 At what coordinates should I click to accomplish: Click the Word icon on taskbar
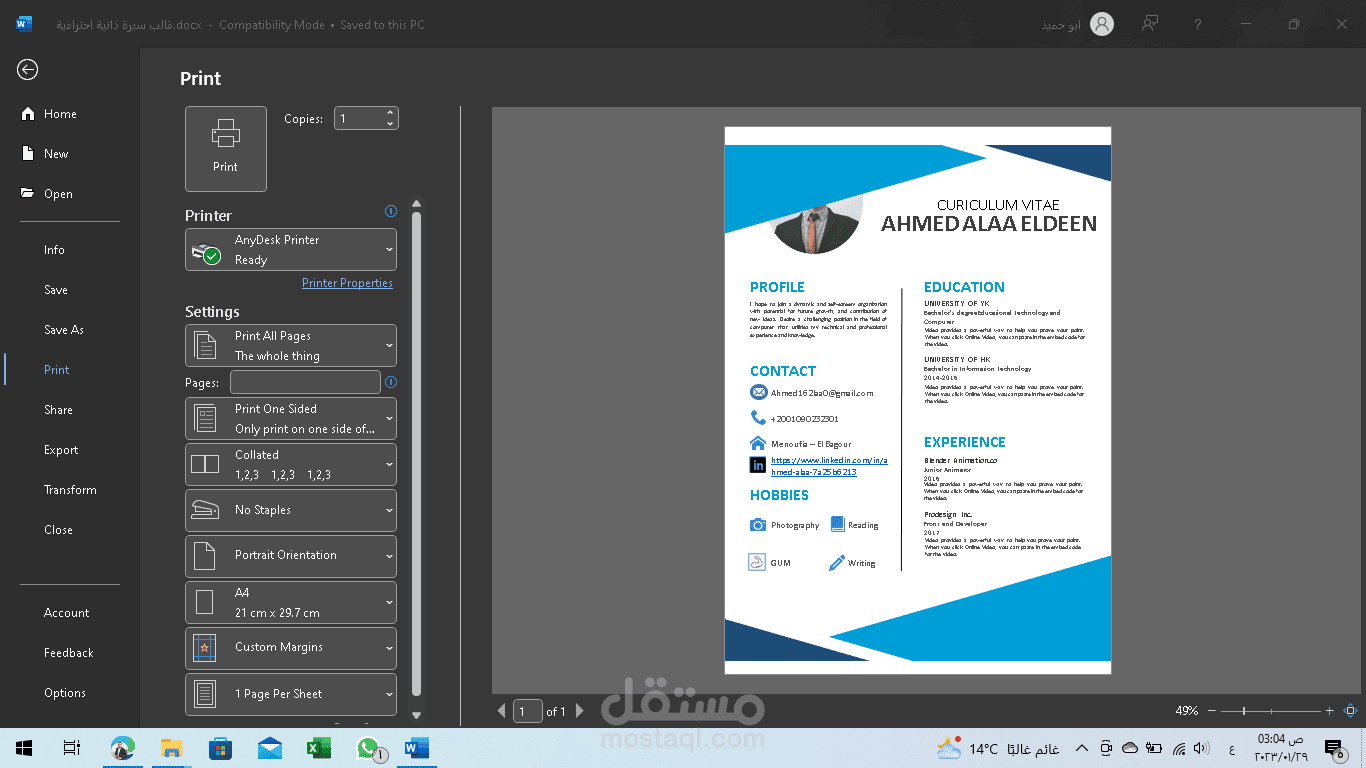[416, 748]
